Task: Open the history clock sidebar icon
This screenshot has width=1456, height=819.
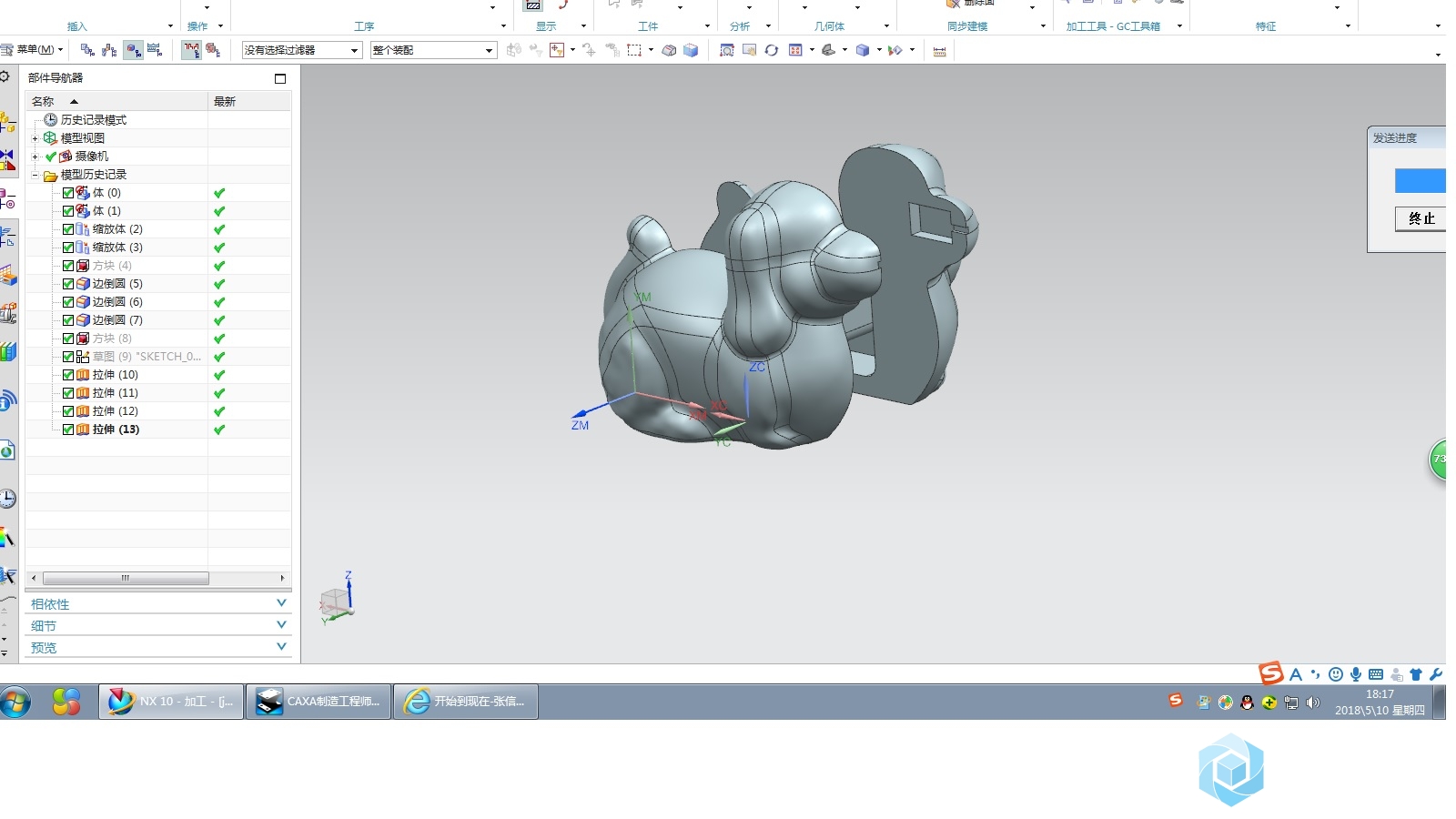Action: [7, 498]
